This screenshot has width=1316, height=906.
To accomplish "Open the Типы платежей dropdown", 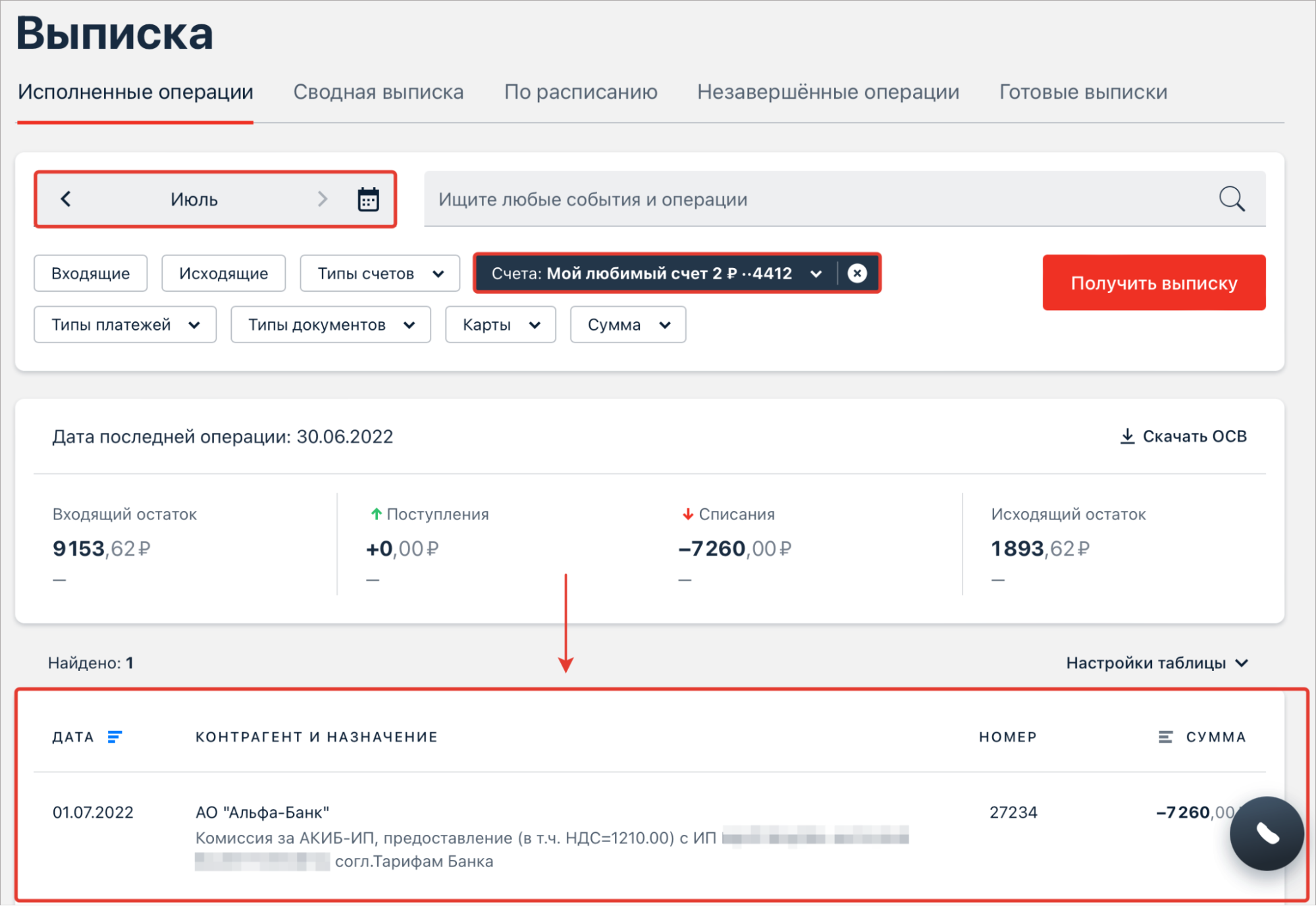I will click(x=125, y=325).
